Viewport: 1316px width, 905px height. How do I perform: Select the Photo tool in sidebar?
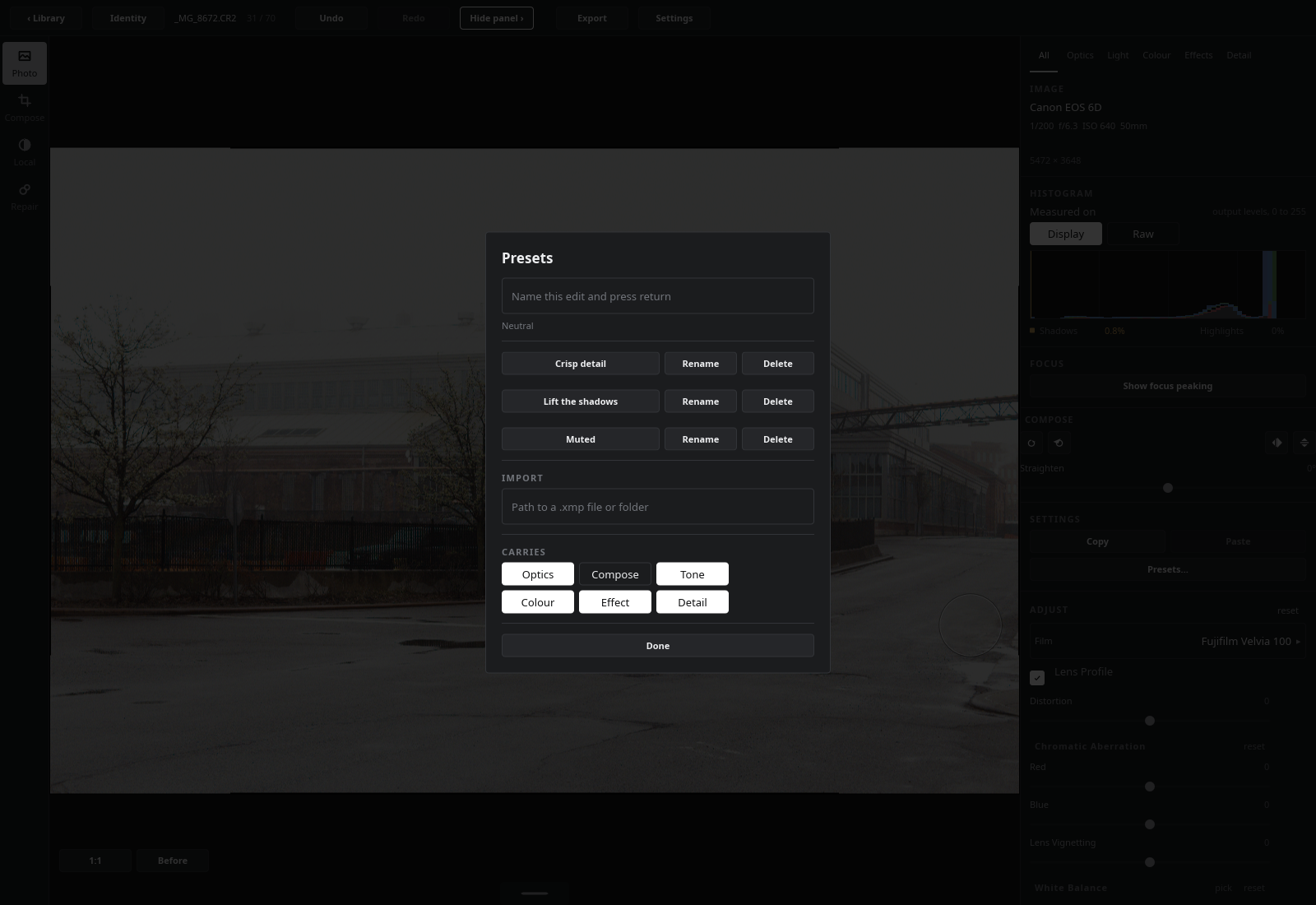click(25, 63)
